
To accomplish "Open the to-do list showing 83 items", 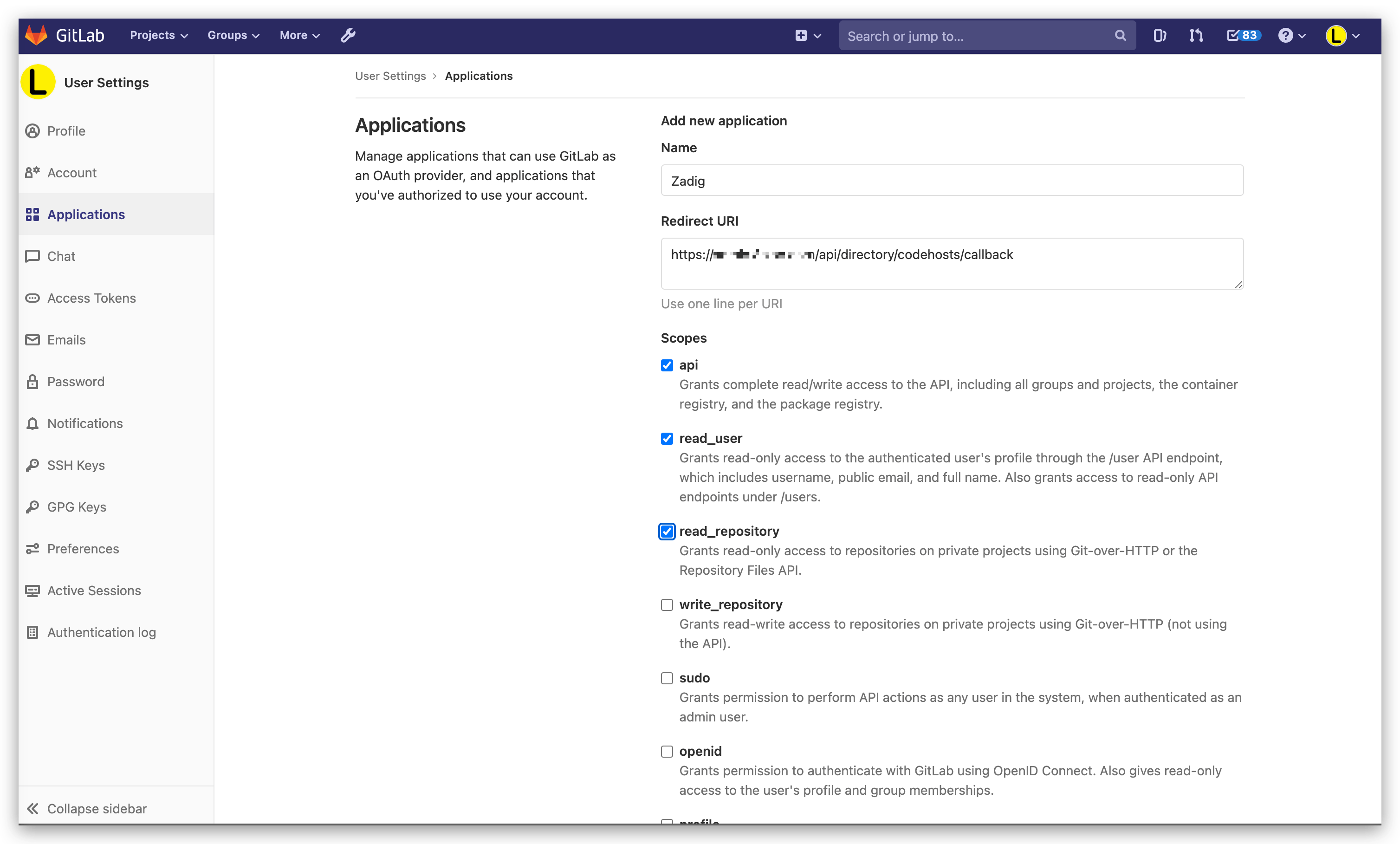I will tap(1243, 35).
